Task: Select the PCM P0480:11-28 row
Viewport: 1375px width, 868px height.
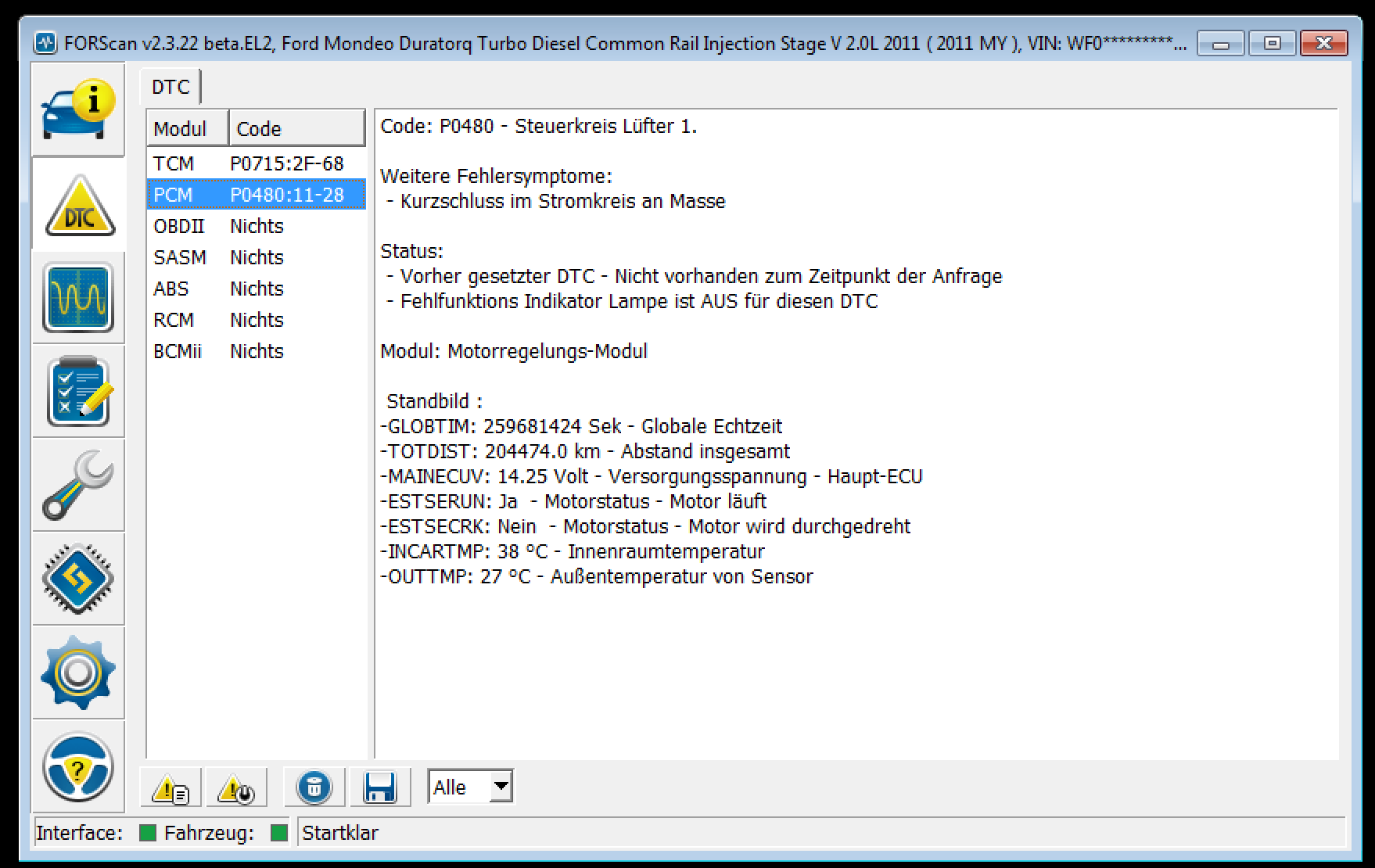Action: tap(256, 195)
